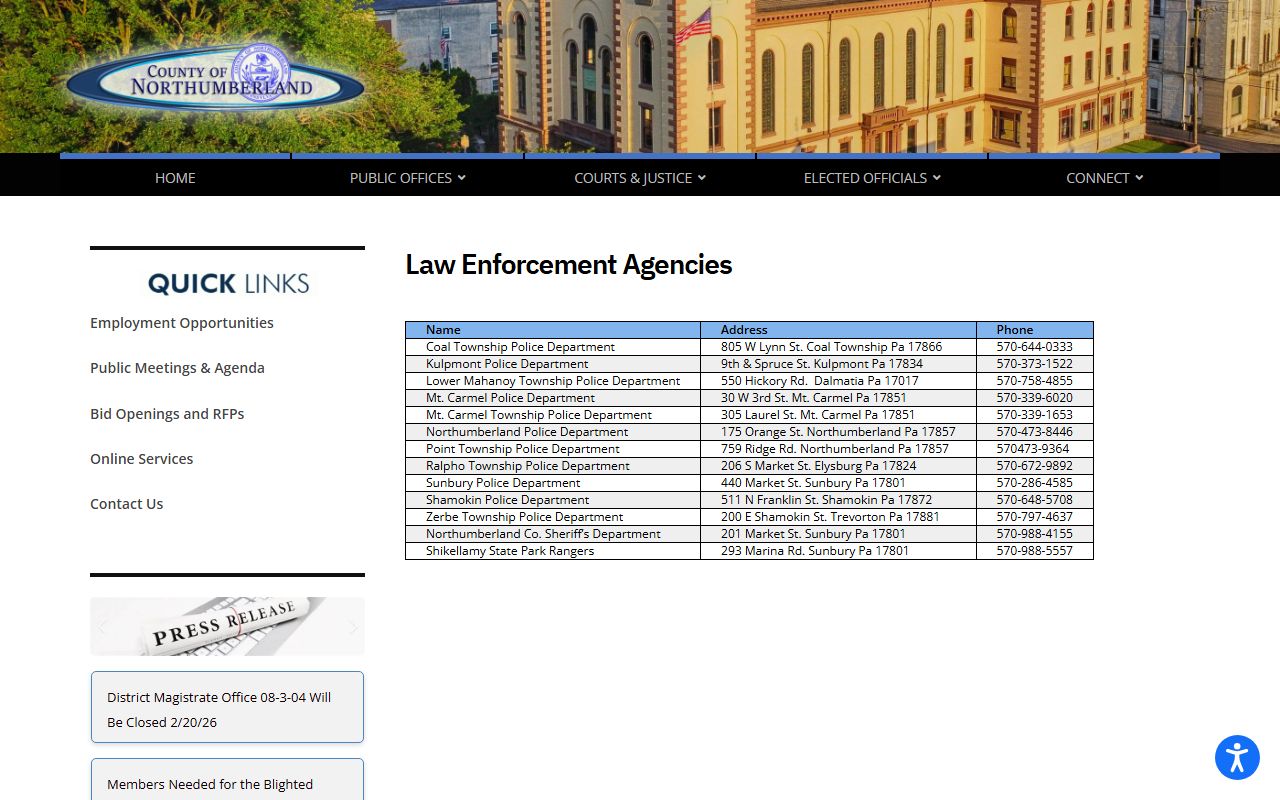The width and height of the screenshot is (1280, 800).
Task: Click the Press Release banner image
Action: pyautogui.click(x=227, y=626)
